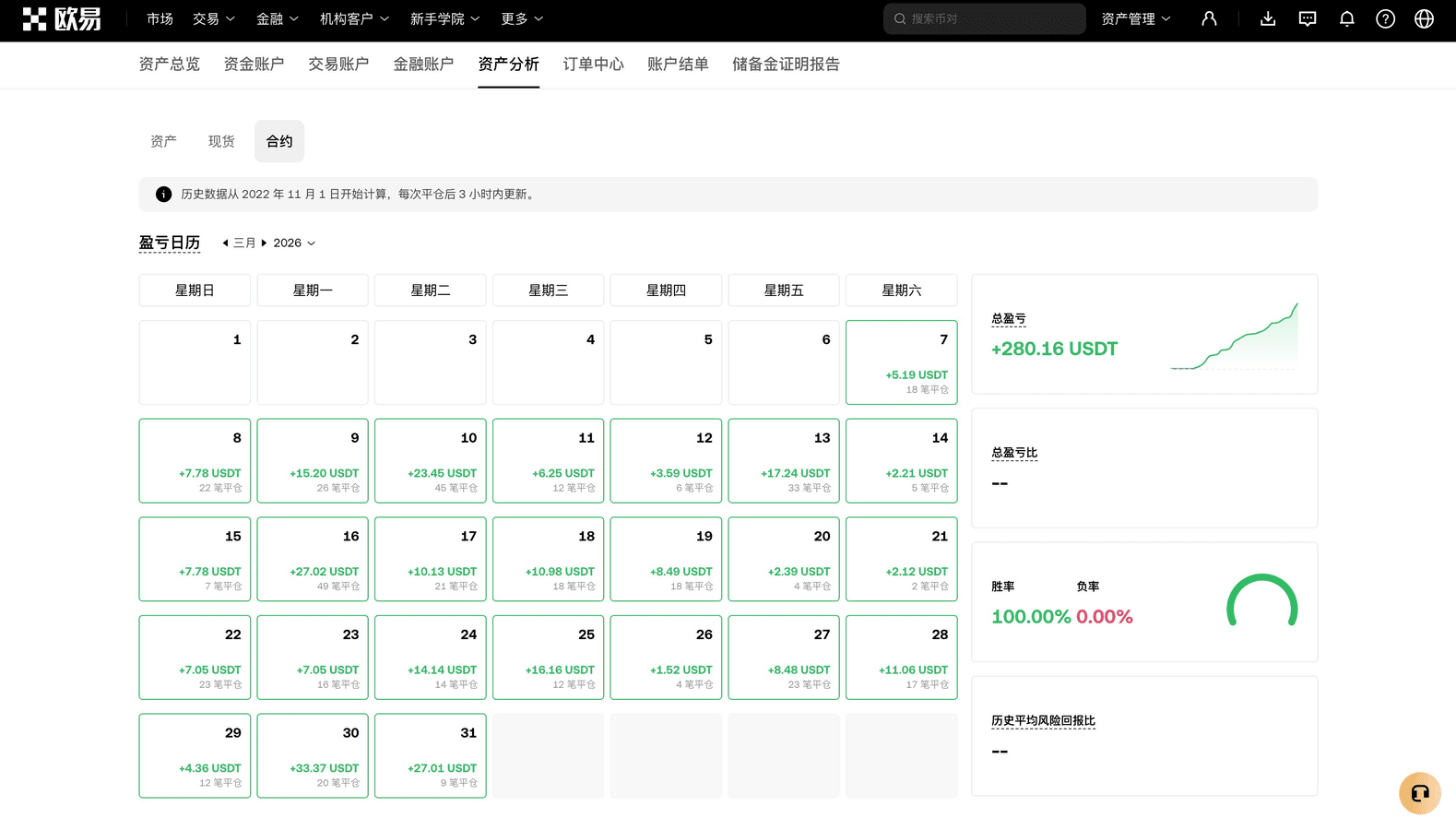This screenshot has width=1456, height=830.
Task: Click the language globe icon
Action: [1424, 18]
